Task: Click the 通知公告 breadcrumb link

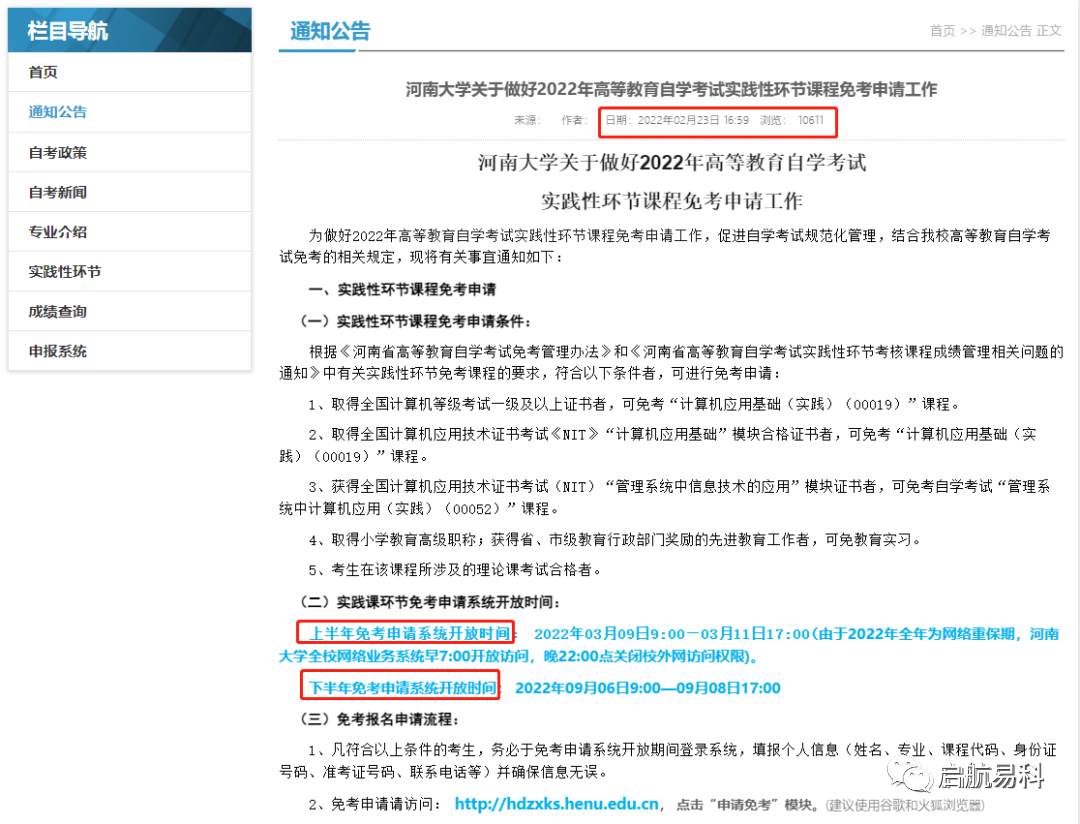Action: [1006, 30]
